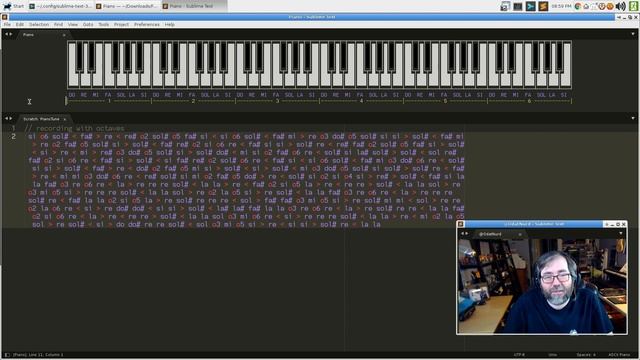Image resolution: width=640 pixels, height=360 pixels.
Task: Click the tab navigation arrows in the PianoTune pane
Action: (8, 119)
